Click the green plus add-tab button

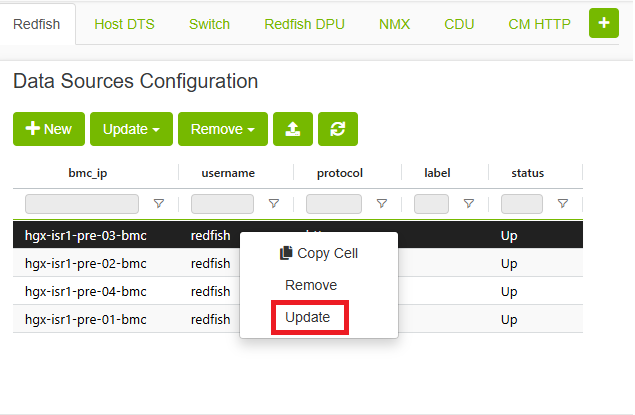603,23
